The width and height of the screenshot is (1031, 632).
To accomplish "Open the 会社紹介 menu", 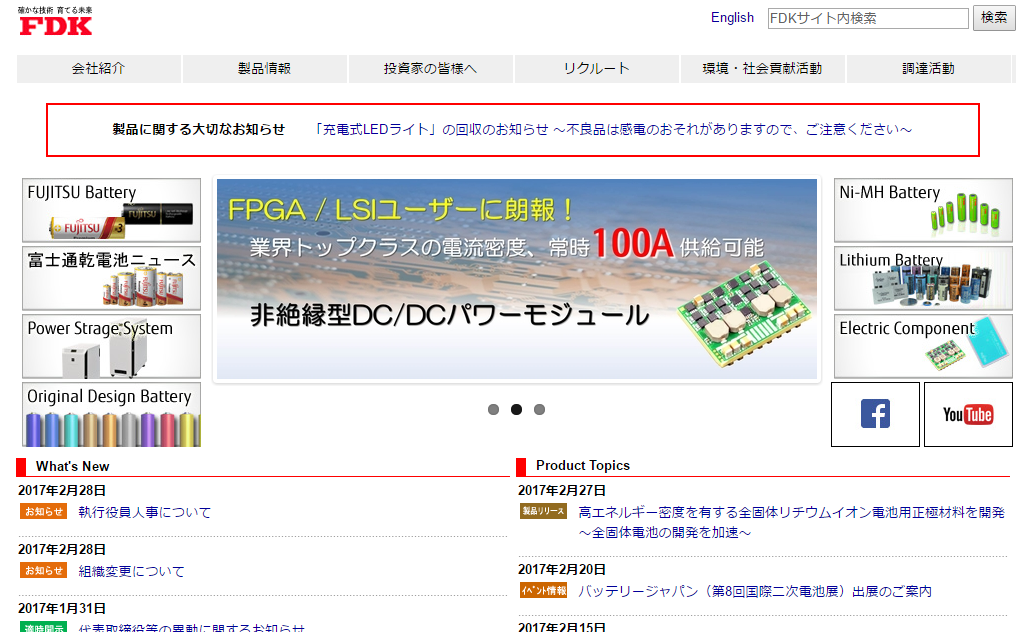I will (x=99, y=68).
